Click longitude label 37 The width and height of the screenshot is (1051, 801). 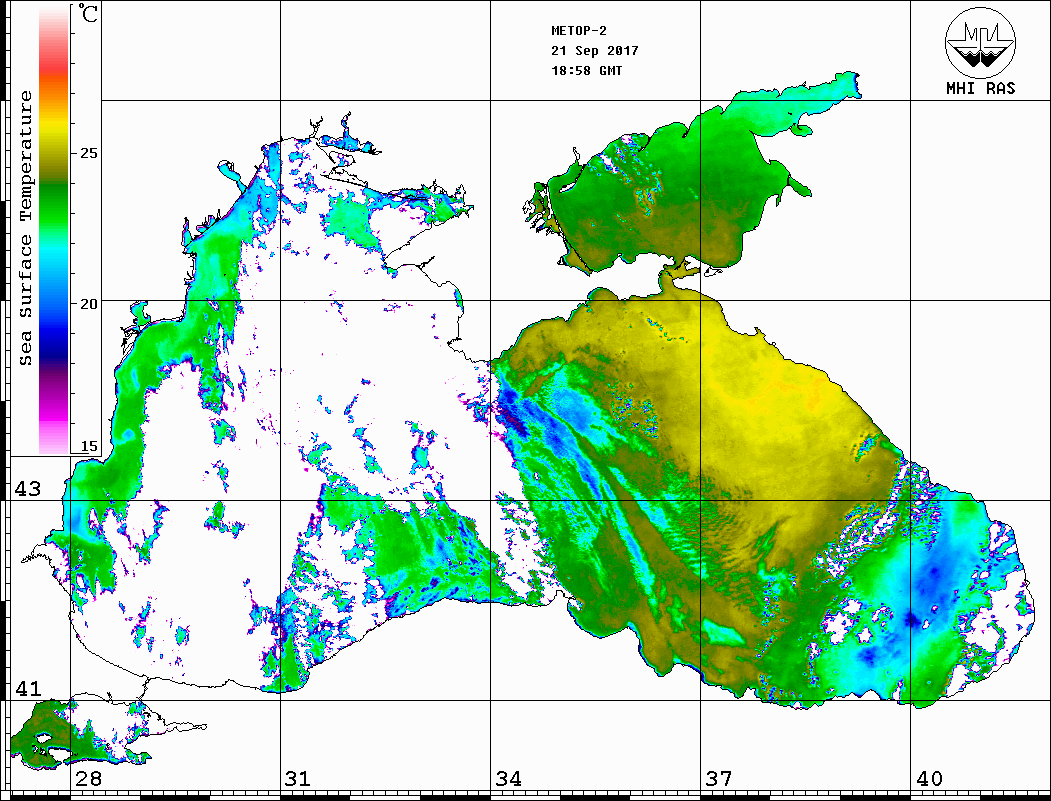pos(719,778)
